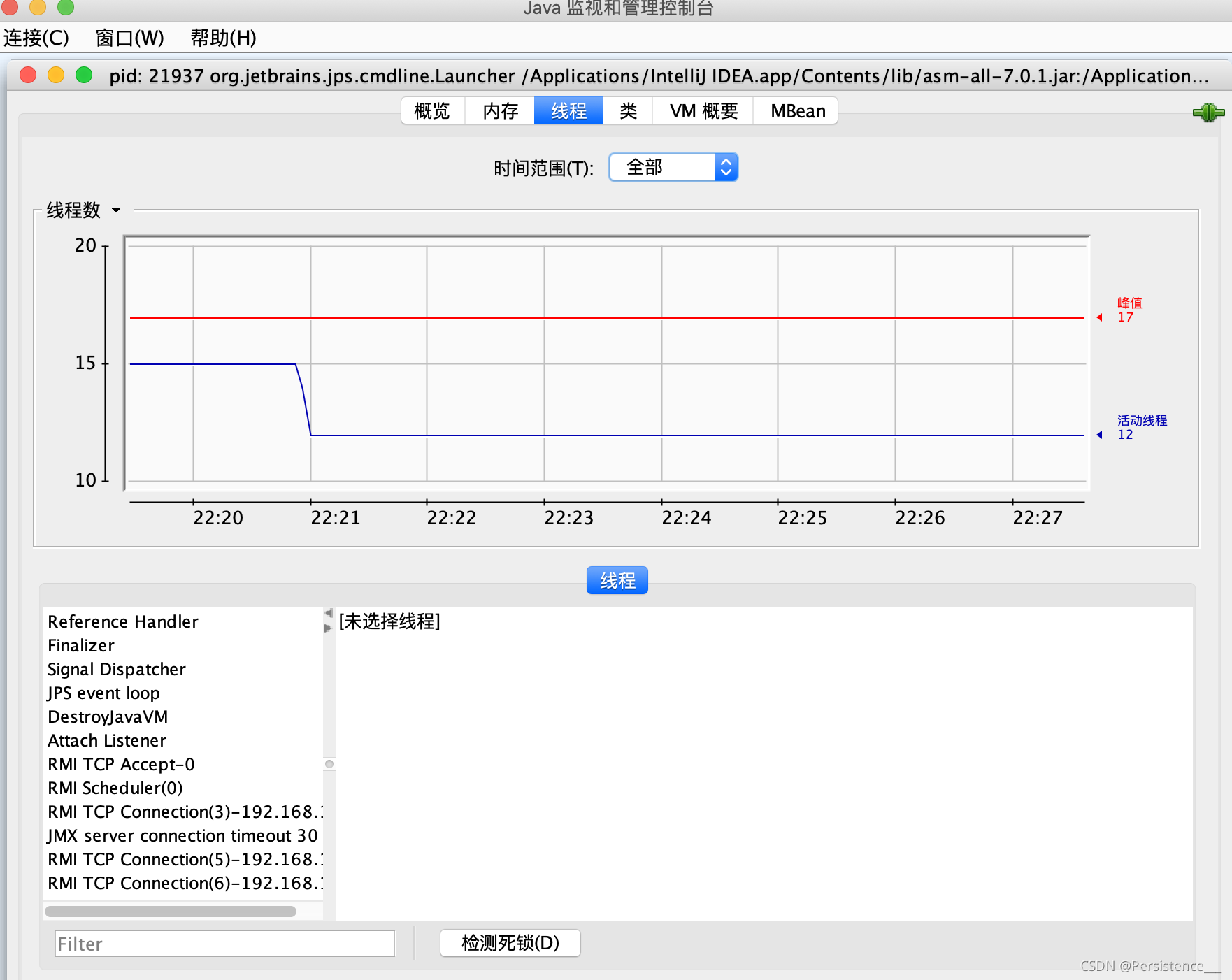This screenshot has height=980, width=1232.
Task: Click the 22:24 time axis label
Action: tap(687, 518)
